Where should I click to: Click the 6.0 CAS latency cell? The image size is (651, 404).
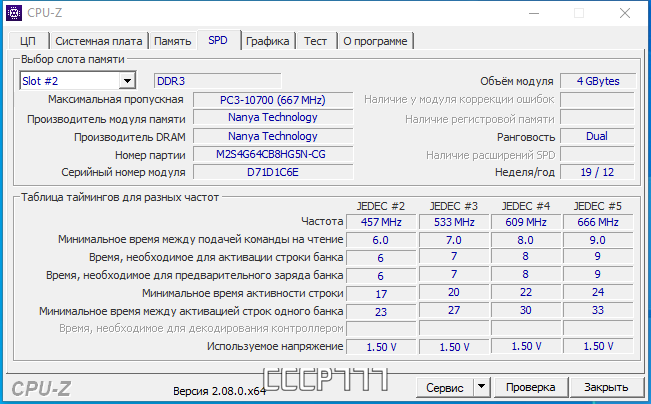(x=381, y=240)
